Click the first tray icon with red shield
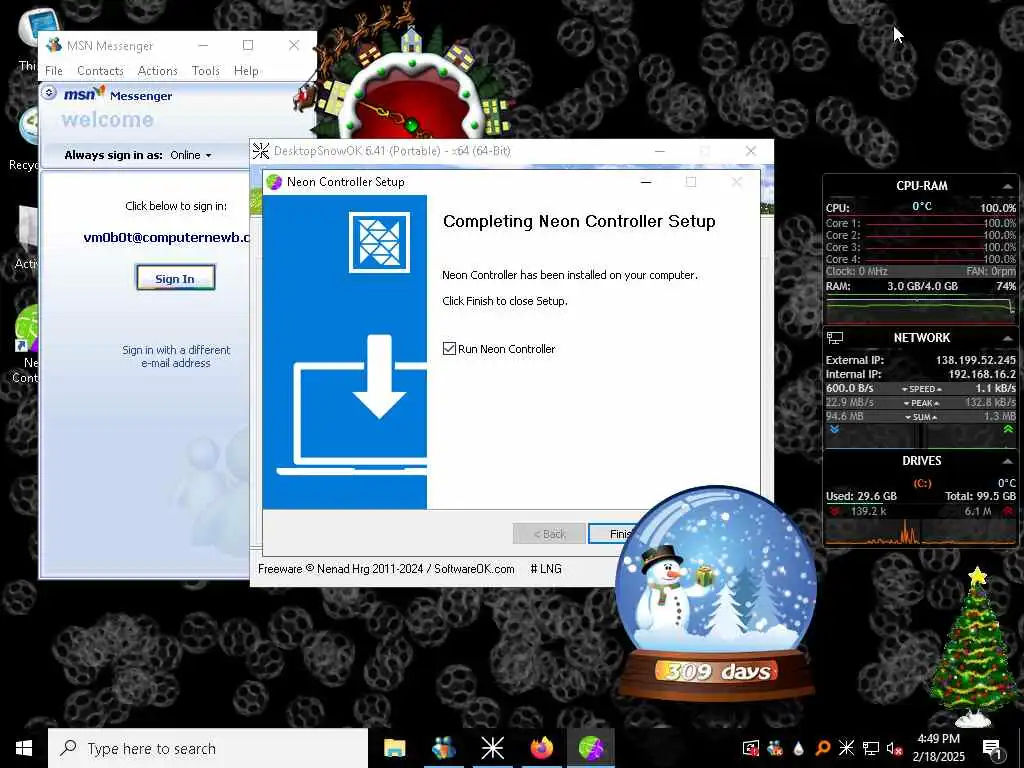Screen dimensions: 1024x768 pos(751,748)
